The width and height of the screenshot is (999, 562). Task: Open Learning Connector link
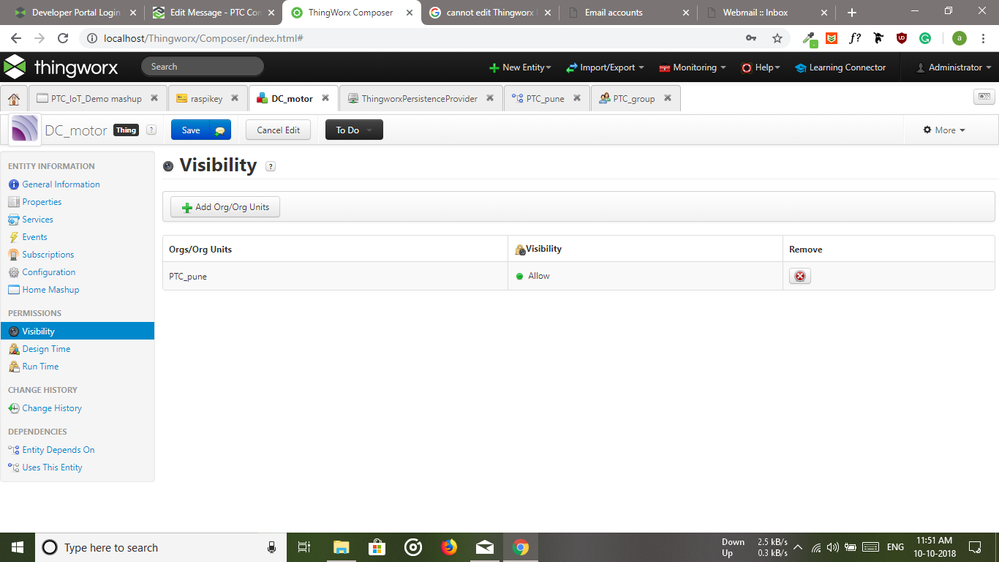tap(840, 68)
